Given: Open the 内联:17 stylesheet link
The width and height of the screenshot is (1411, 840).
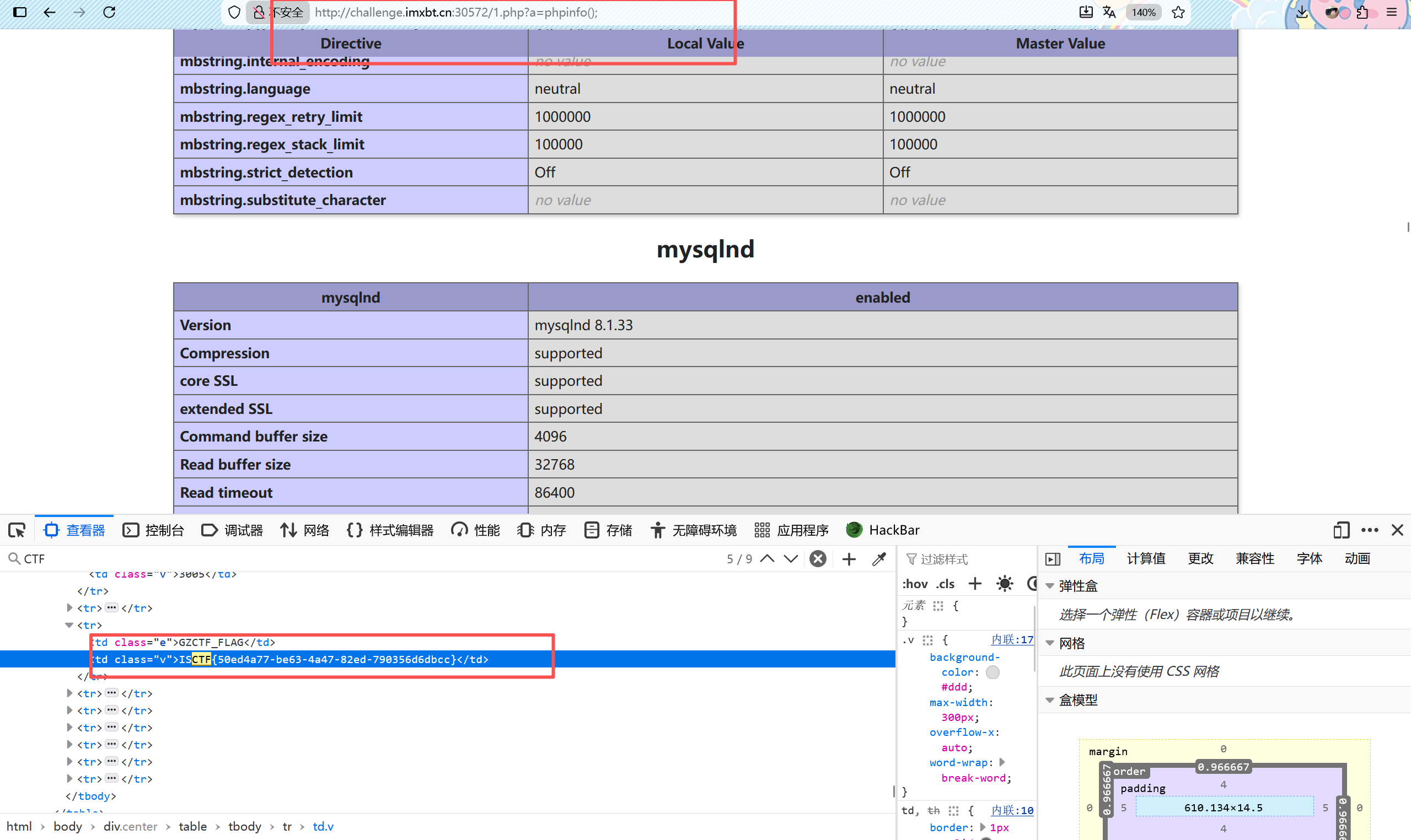Looking at the screenshot, I should coord(1012,639).
